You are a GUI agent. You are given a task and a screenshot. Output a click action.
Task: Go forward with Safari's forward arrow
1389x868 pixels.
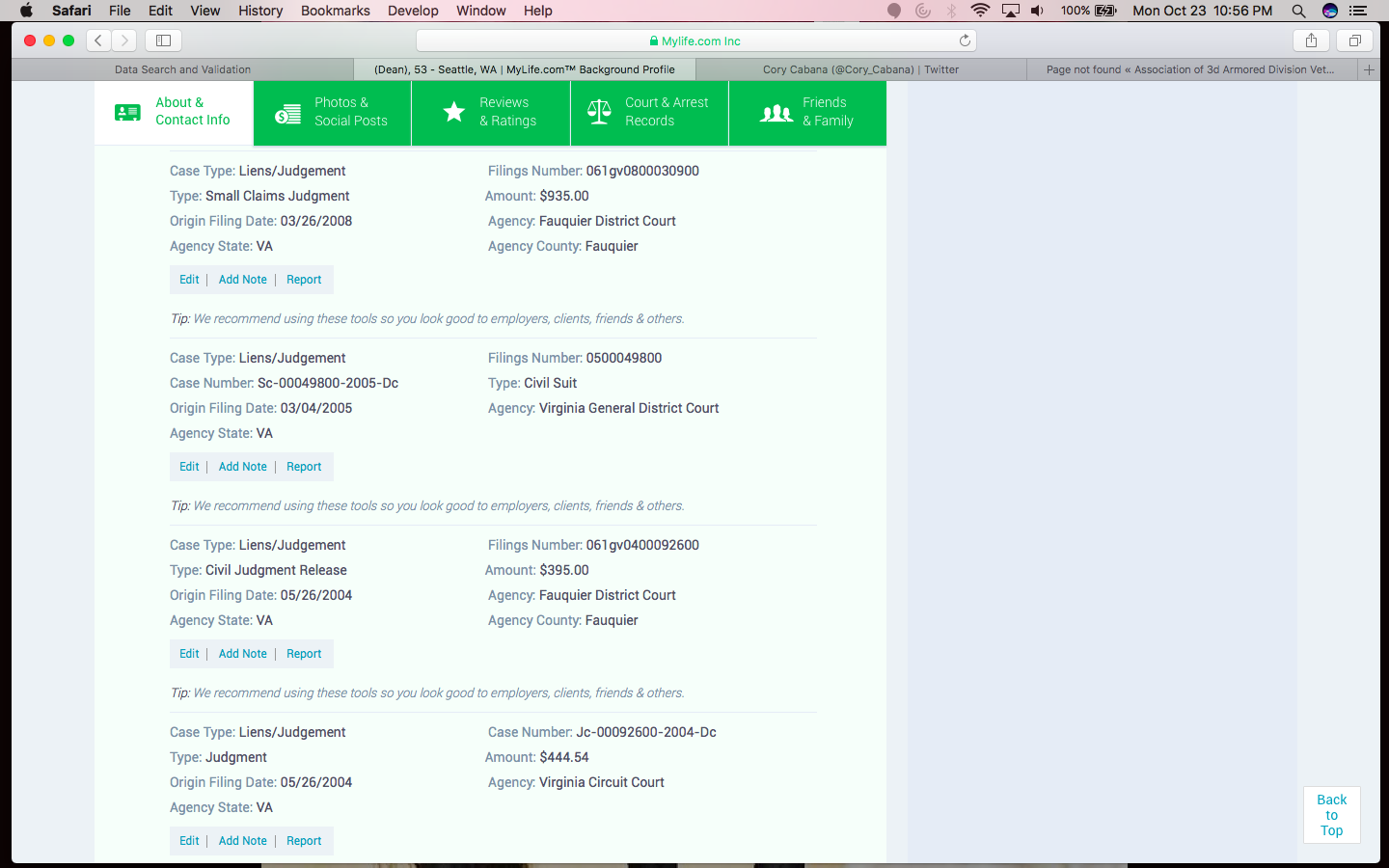click(124, 41)
